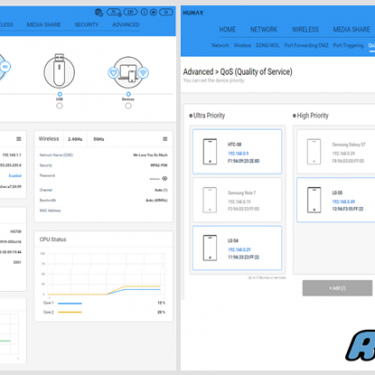375x375 pixels.
Task: Show the wireless password with eye icon
Action: coord(164,179)
